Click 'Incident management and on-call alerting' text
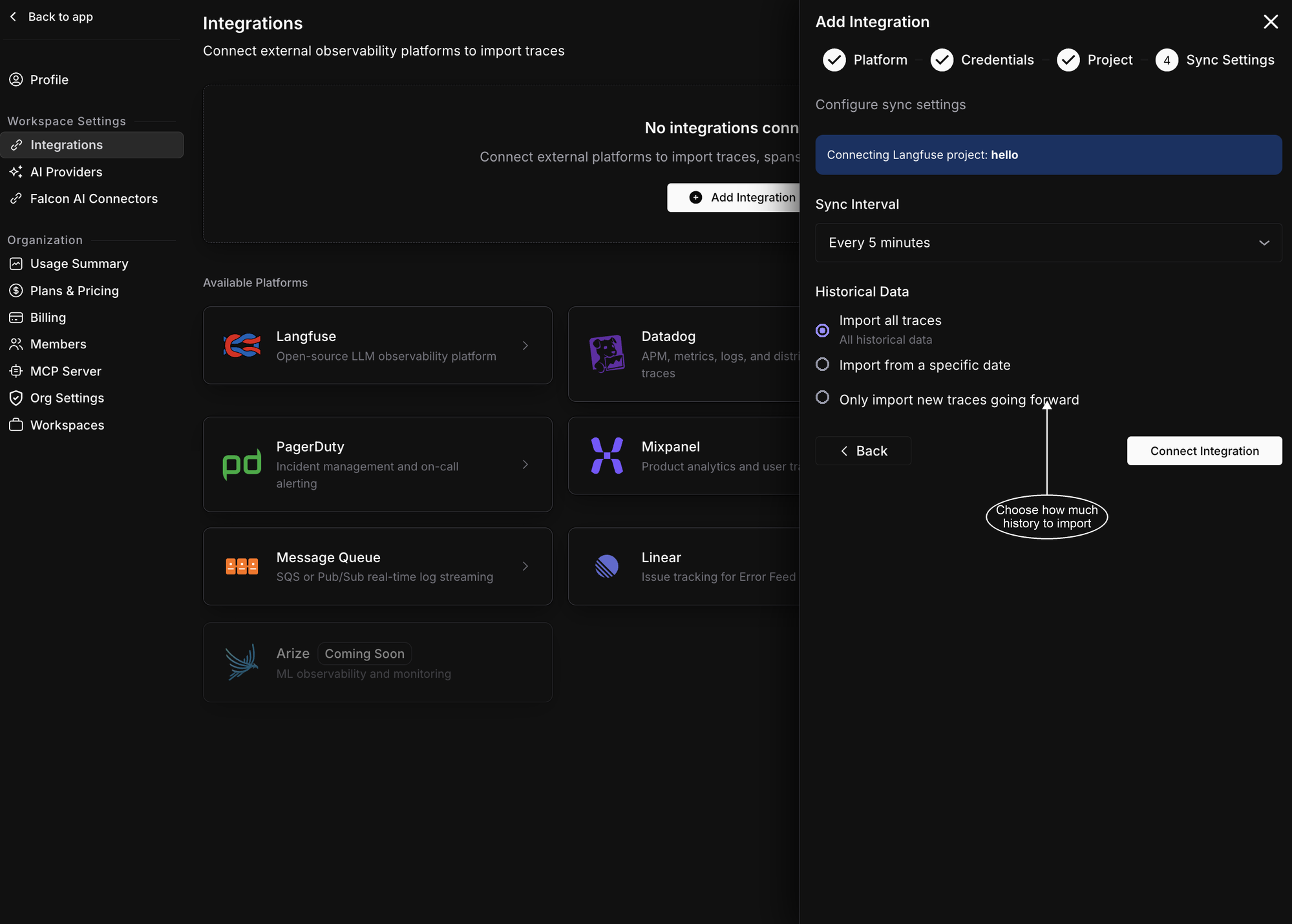Screen dimensions: 1292x924 [367, 475]
